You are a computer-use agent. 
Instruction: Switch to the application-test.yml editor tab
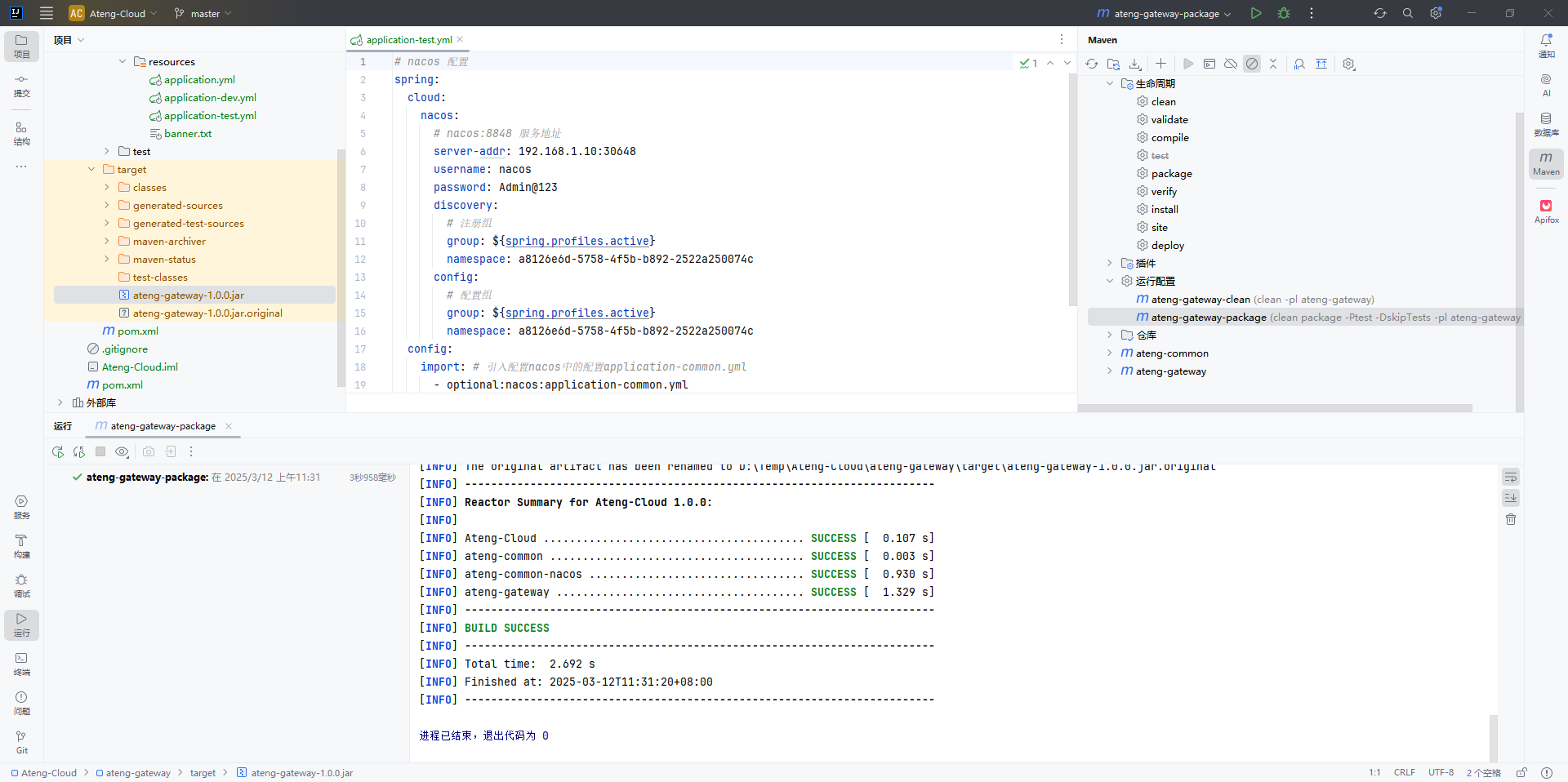coord(408,40)
